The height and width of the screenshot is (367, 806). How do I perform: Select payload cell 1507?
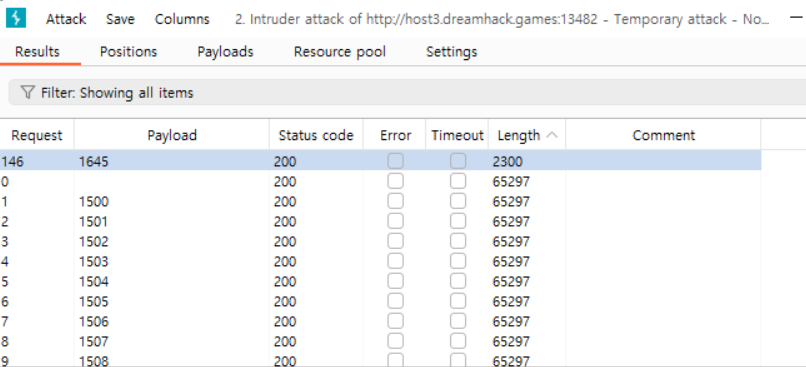(94, 342)
